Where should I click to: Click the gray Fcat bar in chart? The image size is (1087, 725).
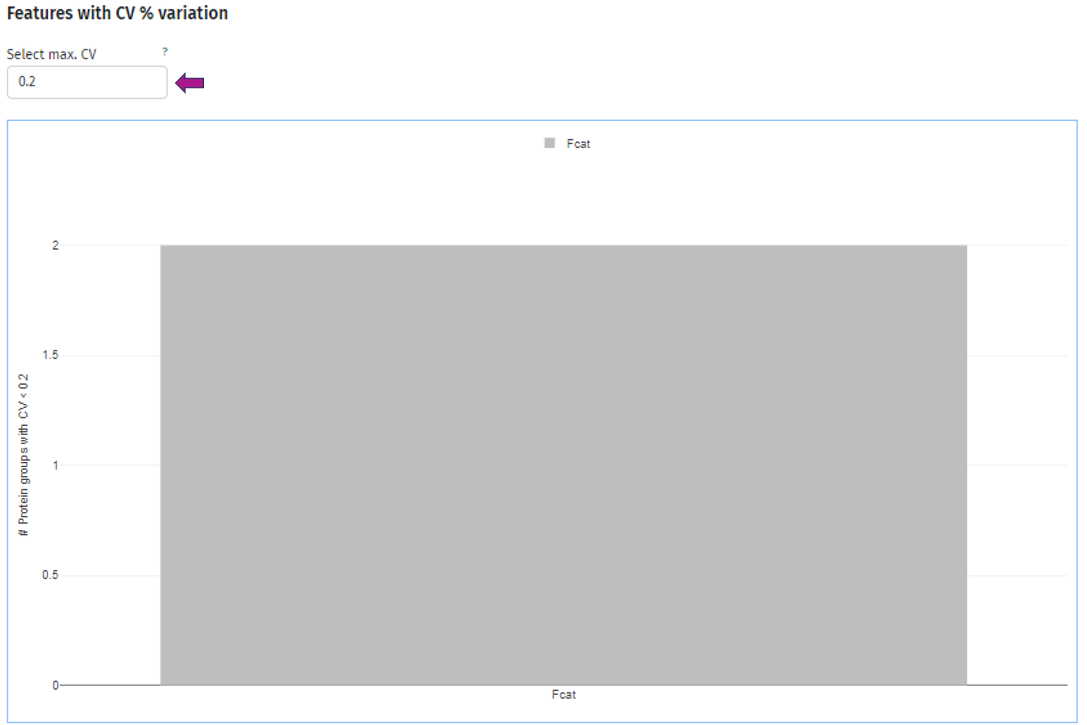(x=563, y=465)
